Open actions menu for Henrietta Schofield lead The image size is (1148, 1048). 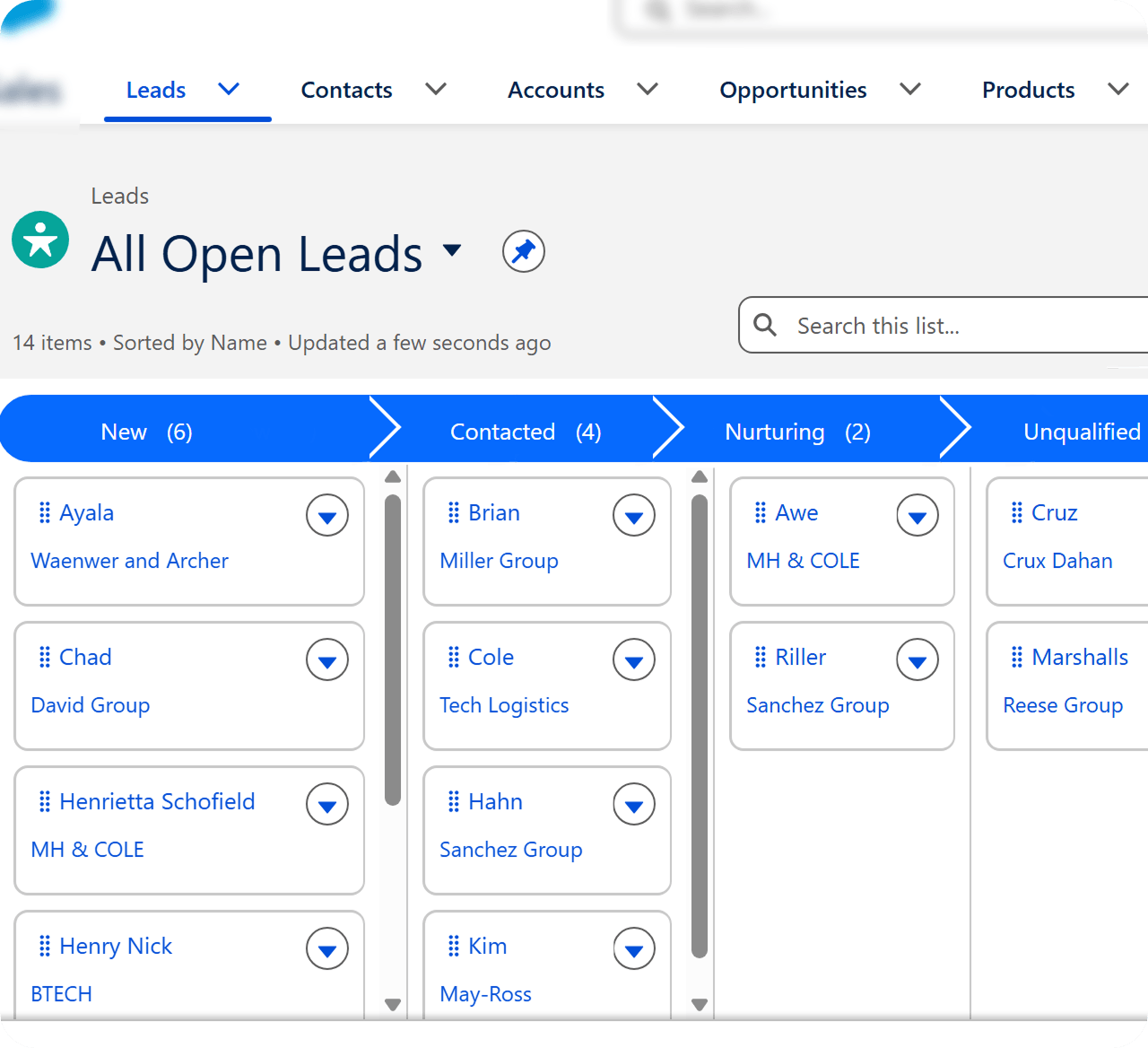(327, 805)
